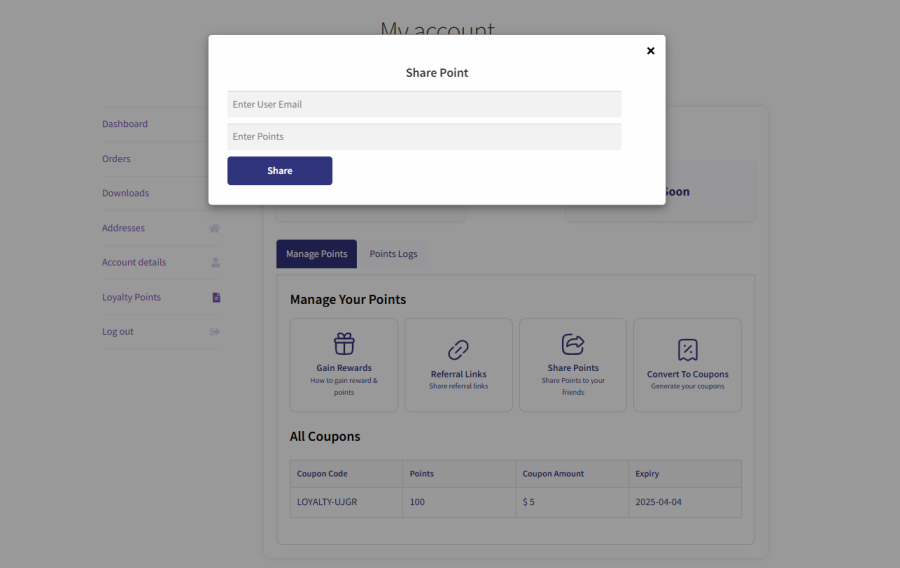
Task: Open the Dashboard link
Action: point(125,124)
